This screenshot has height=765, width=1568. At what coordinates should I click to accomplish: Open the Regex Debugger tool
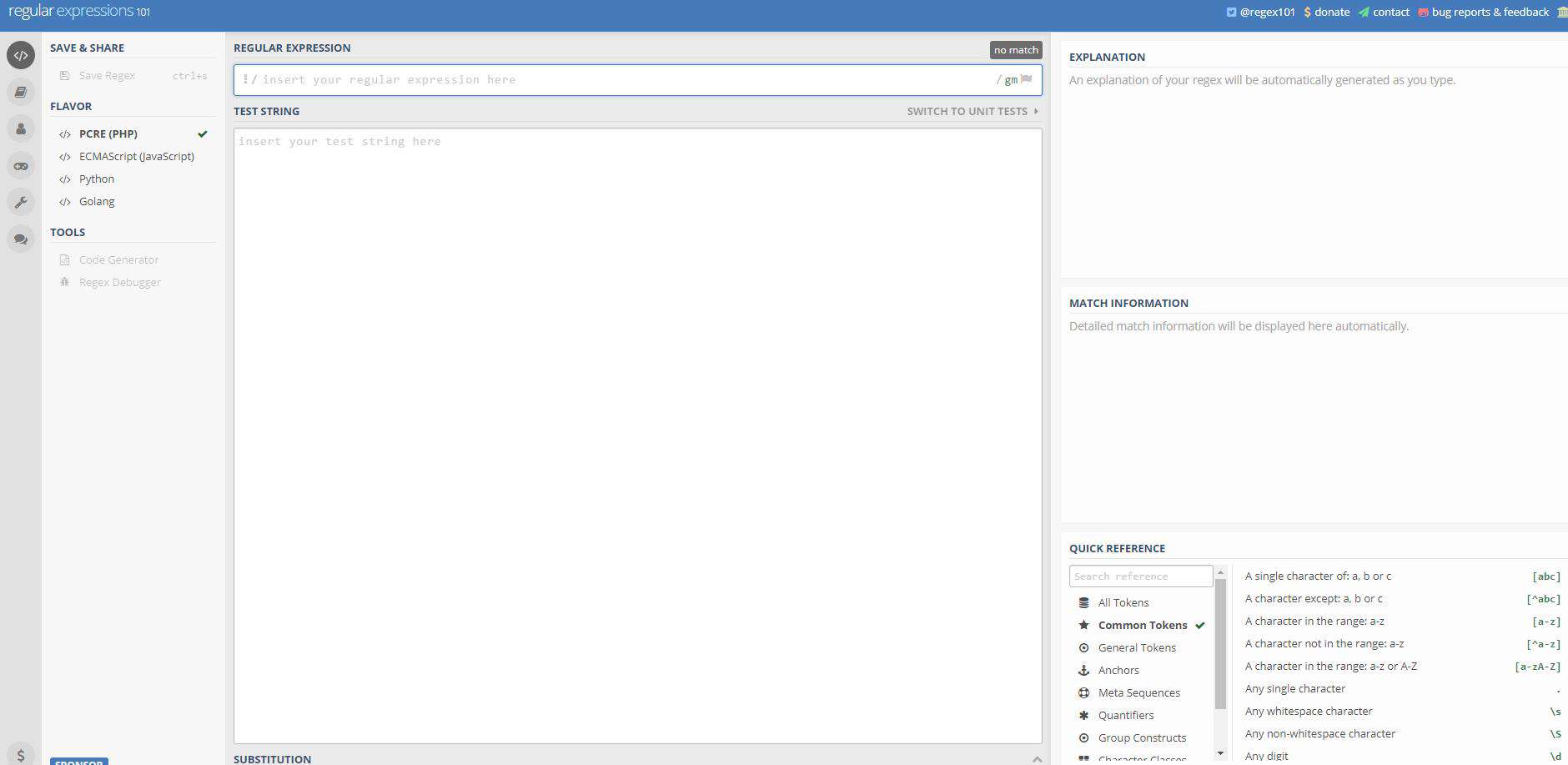tap(133, 282)
